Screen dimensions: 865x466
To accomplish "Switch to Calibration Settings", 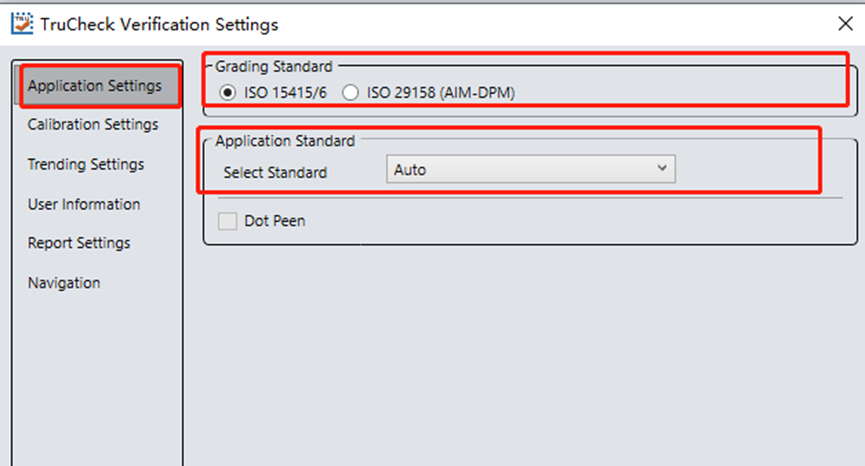I will click(x=93, y=125).
